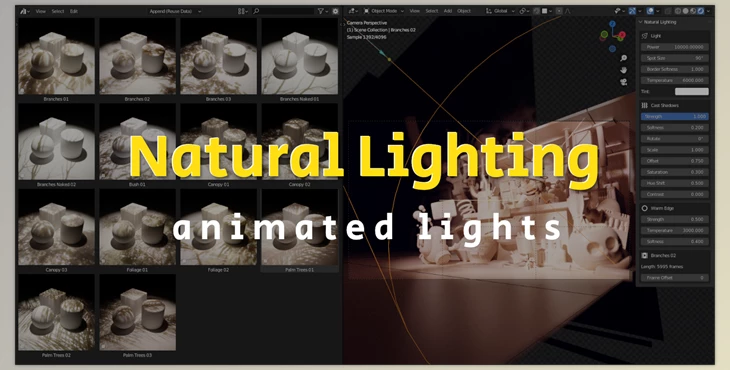Click the viewport zoom magnifier gizmo
This screenshot has width=730, height=370.
tap(624, 58)
